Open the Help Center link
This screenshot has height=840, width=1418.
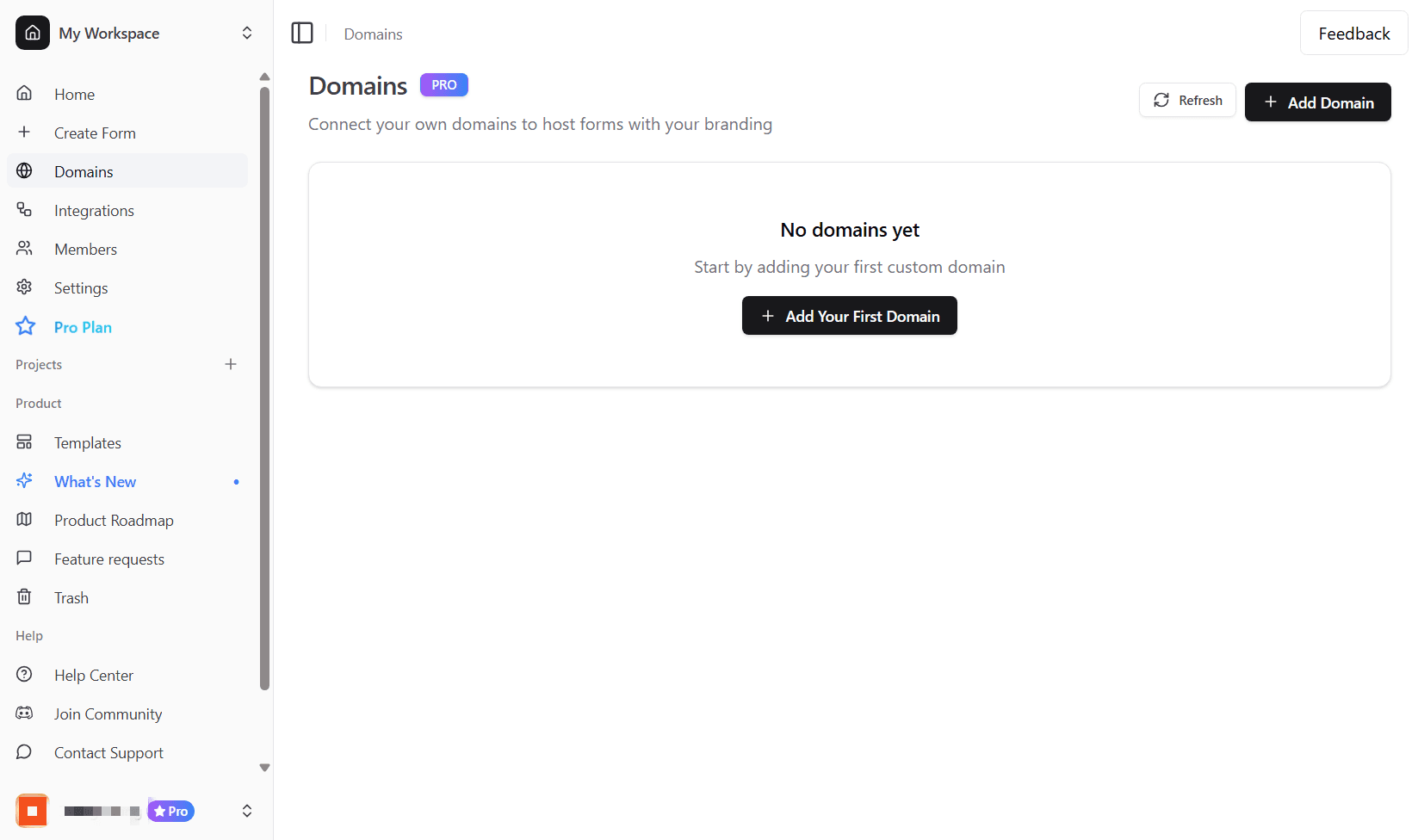(93, 675)
